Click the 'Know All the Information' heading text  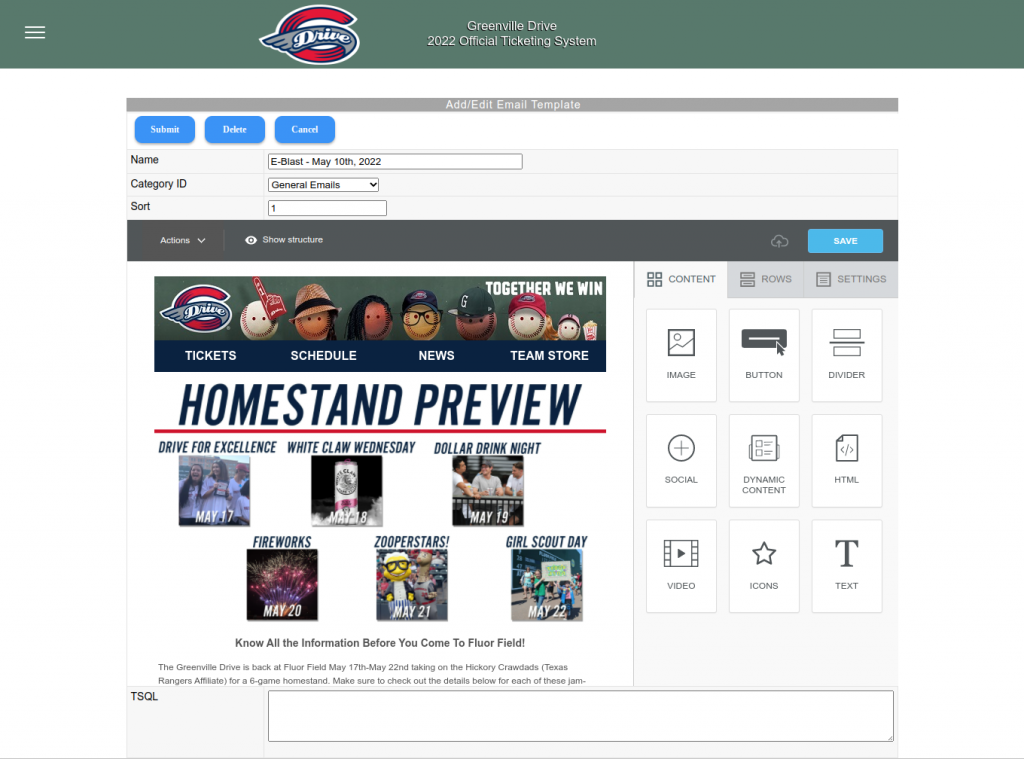coord(380,643)
